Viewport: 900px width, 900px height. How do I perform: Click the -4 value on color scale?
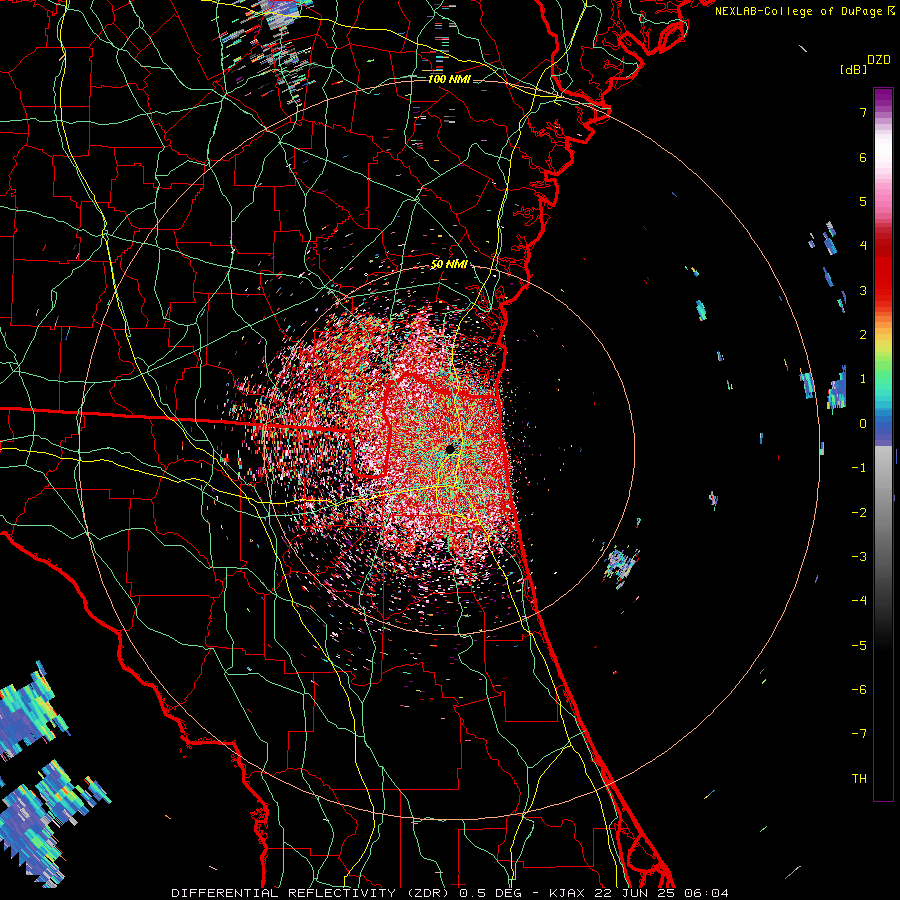point(859,600)
